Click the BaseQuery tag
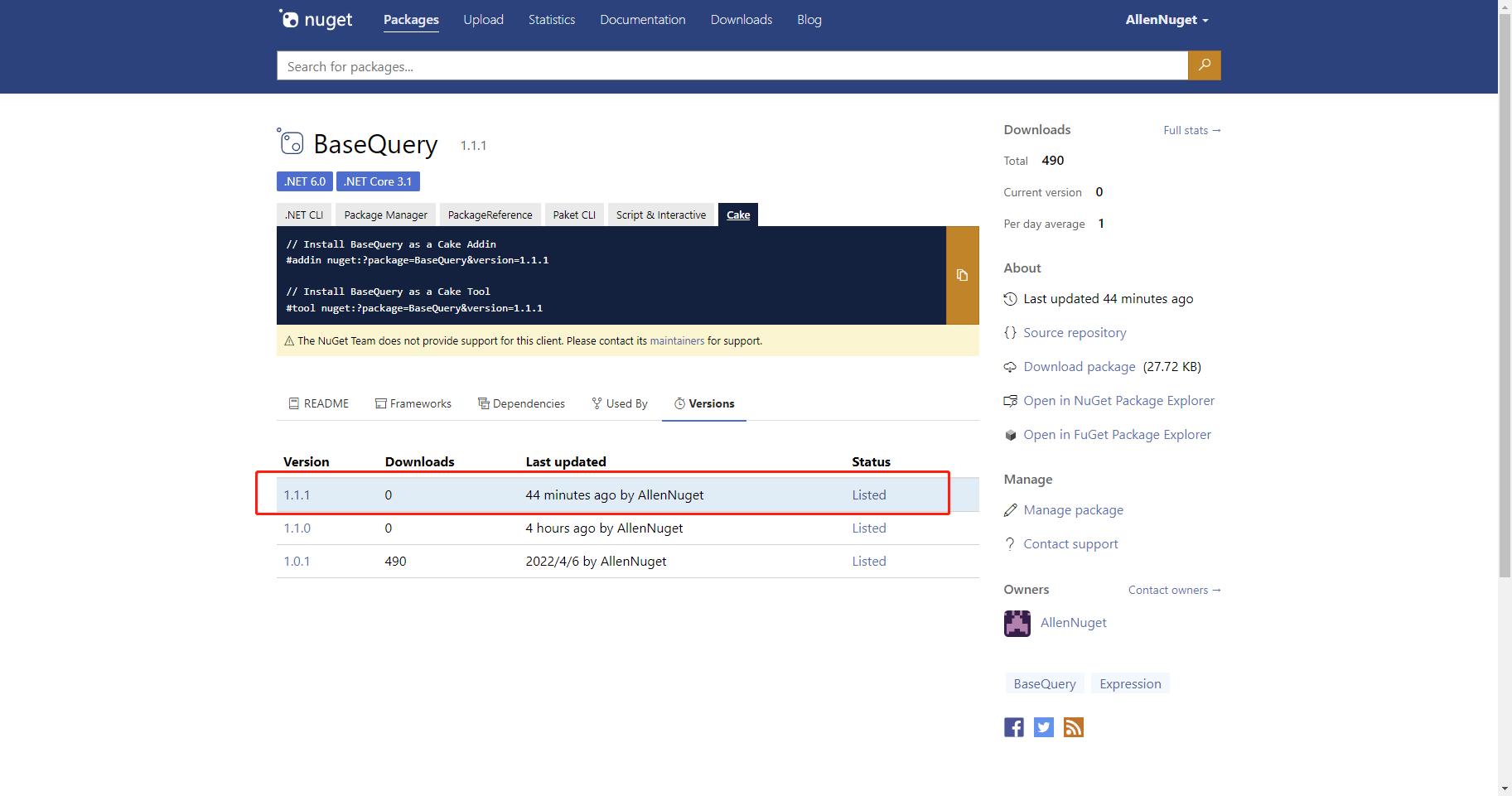This screenshot has height=796, width=1512. (x=1045, y=683)
